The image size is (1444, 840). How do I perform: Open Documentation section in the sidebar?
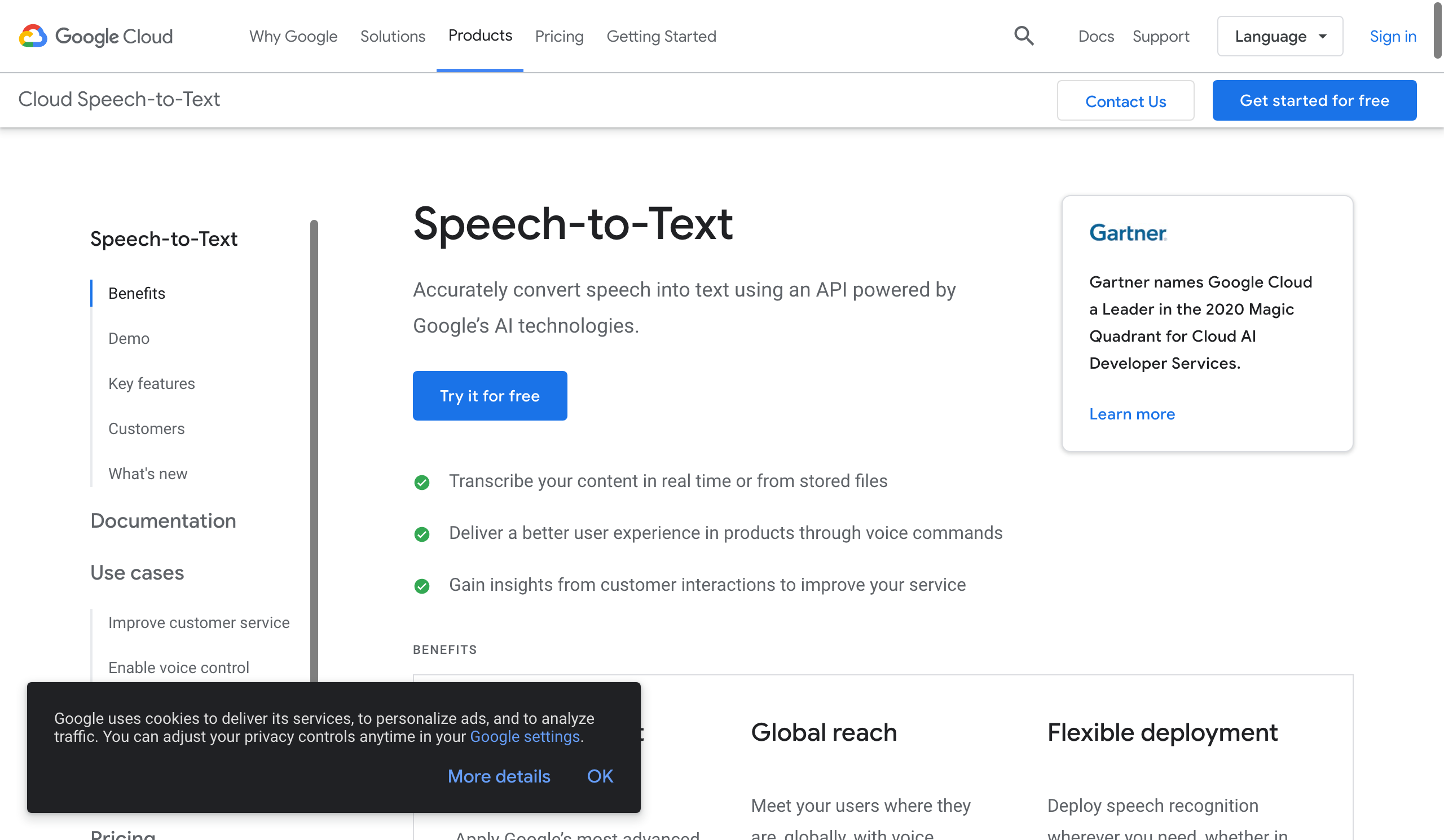point(163,520)
